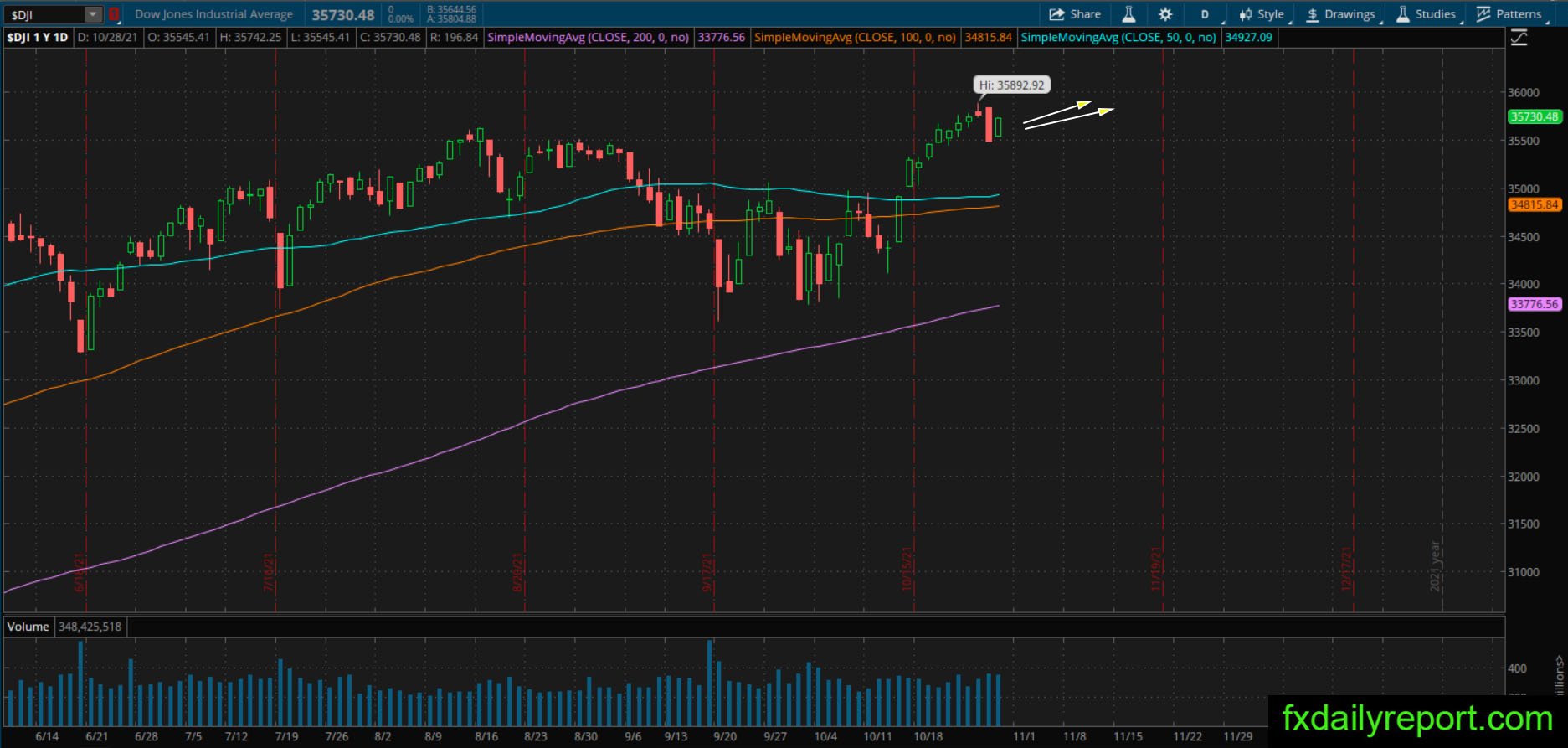
Task: Click the price axis scale icon
Action: click(1519, 38)
